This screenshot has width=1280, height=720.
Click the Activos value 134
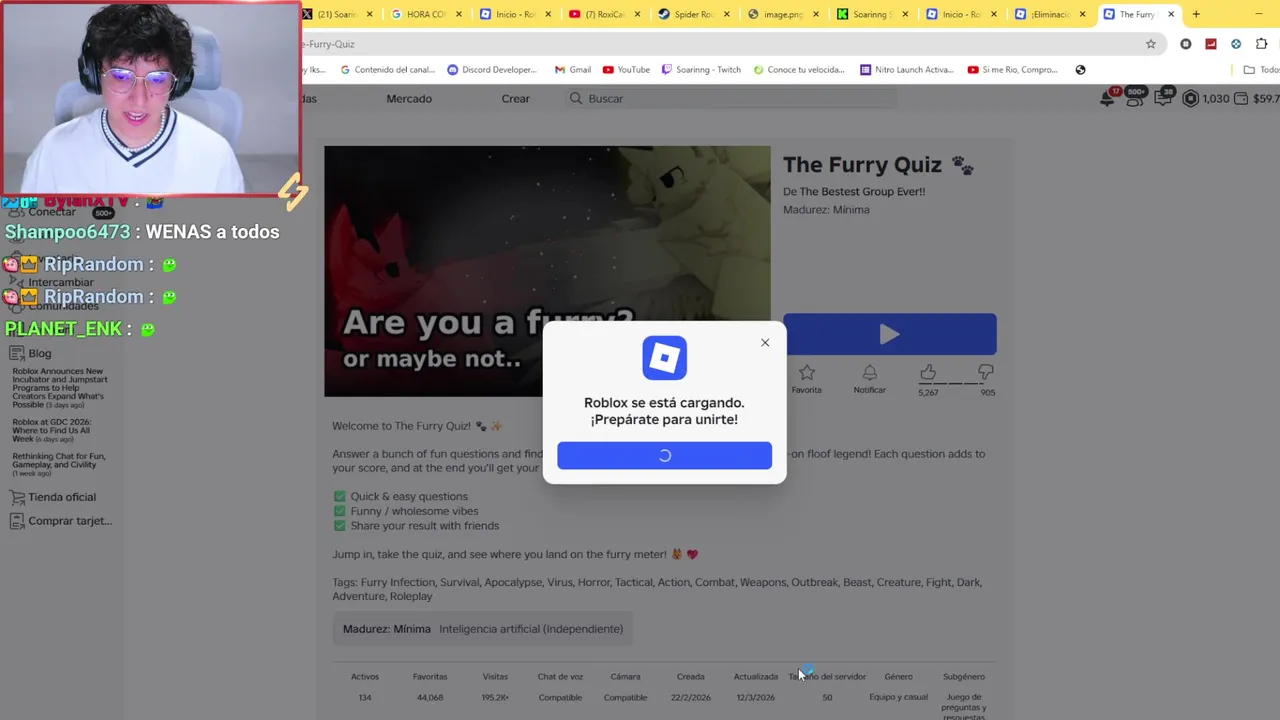365,697
